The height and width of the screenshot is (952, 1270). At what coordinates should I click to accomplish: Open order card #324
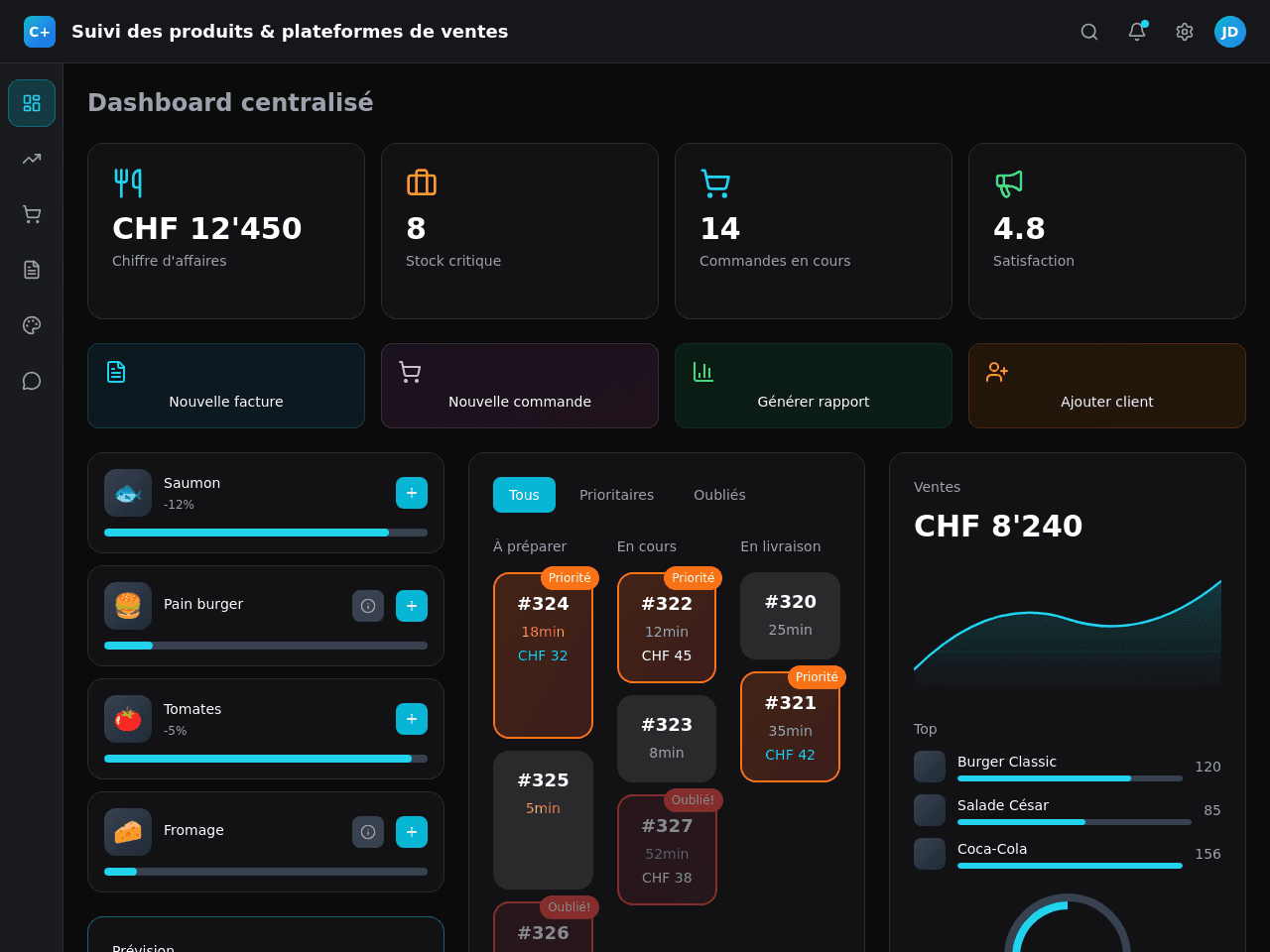tap(543, 655)
